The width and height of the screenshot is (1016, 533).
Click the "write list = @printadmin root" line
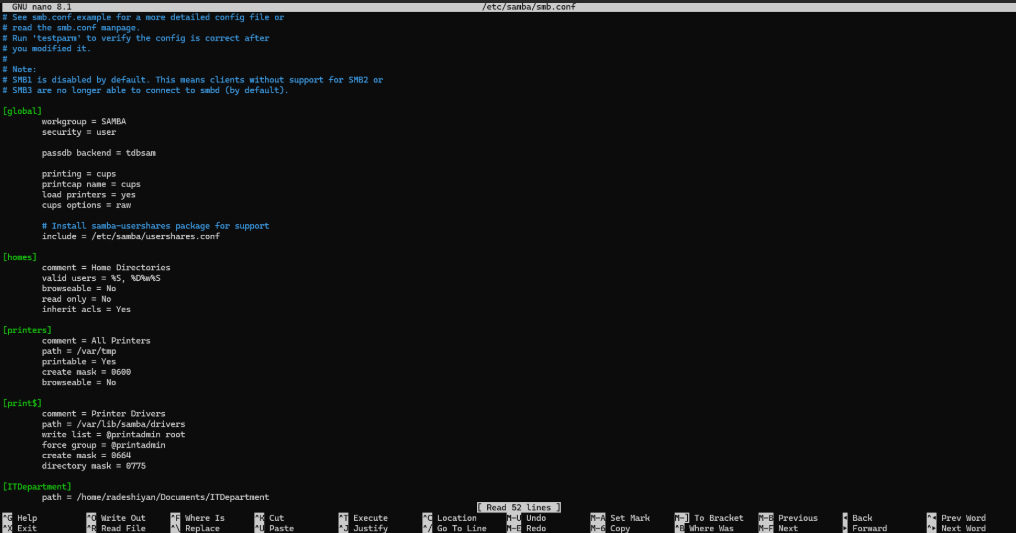113,434
